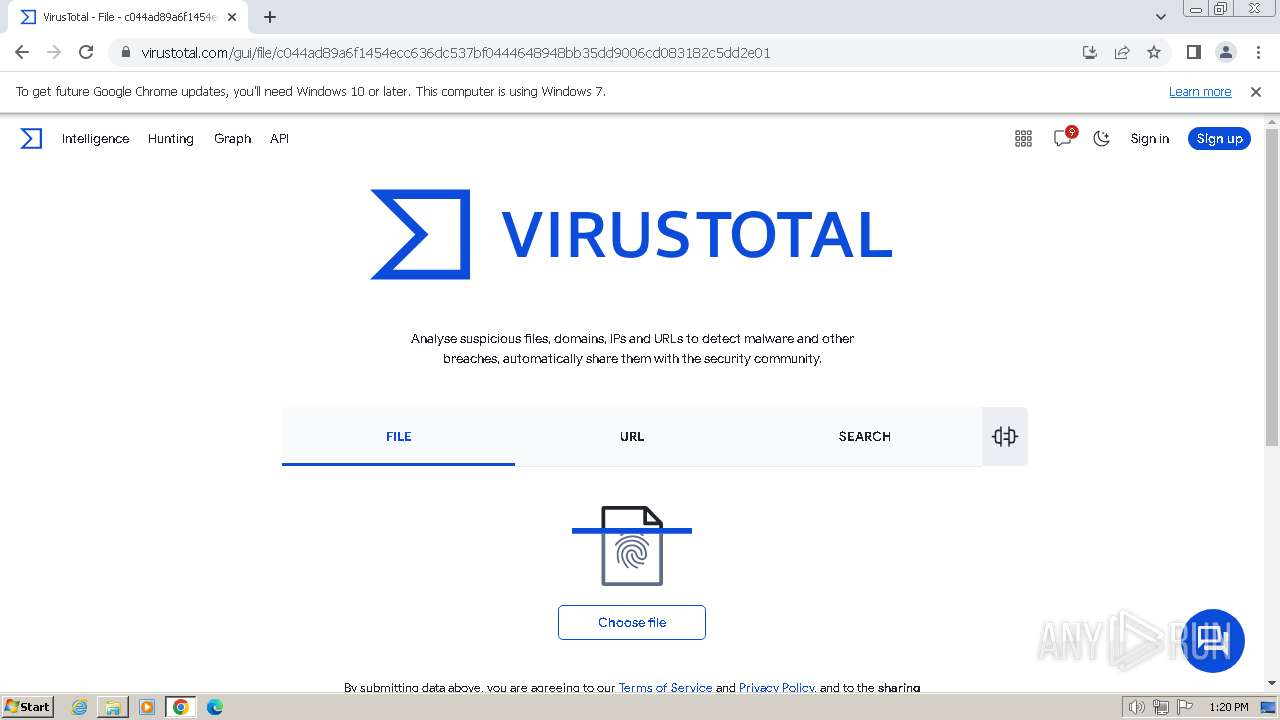Open Microsoft Edge from taskbar
1280x720 pixels.
(x=215, y=707)
